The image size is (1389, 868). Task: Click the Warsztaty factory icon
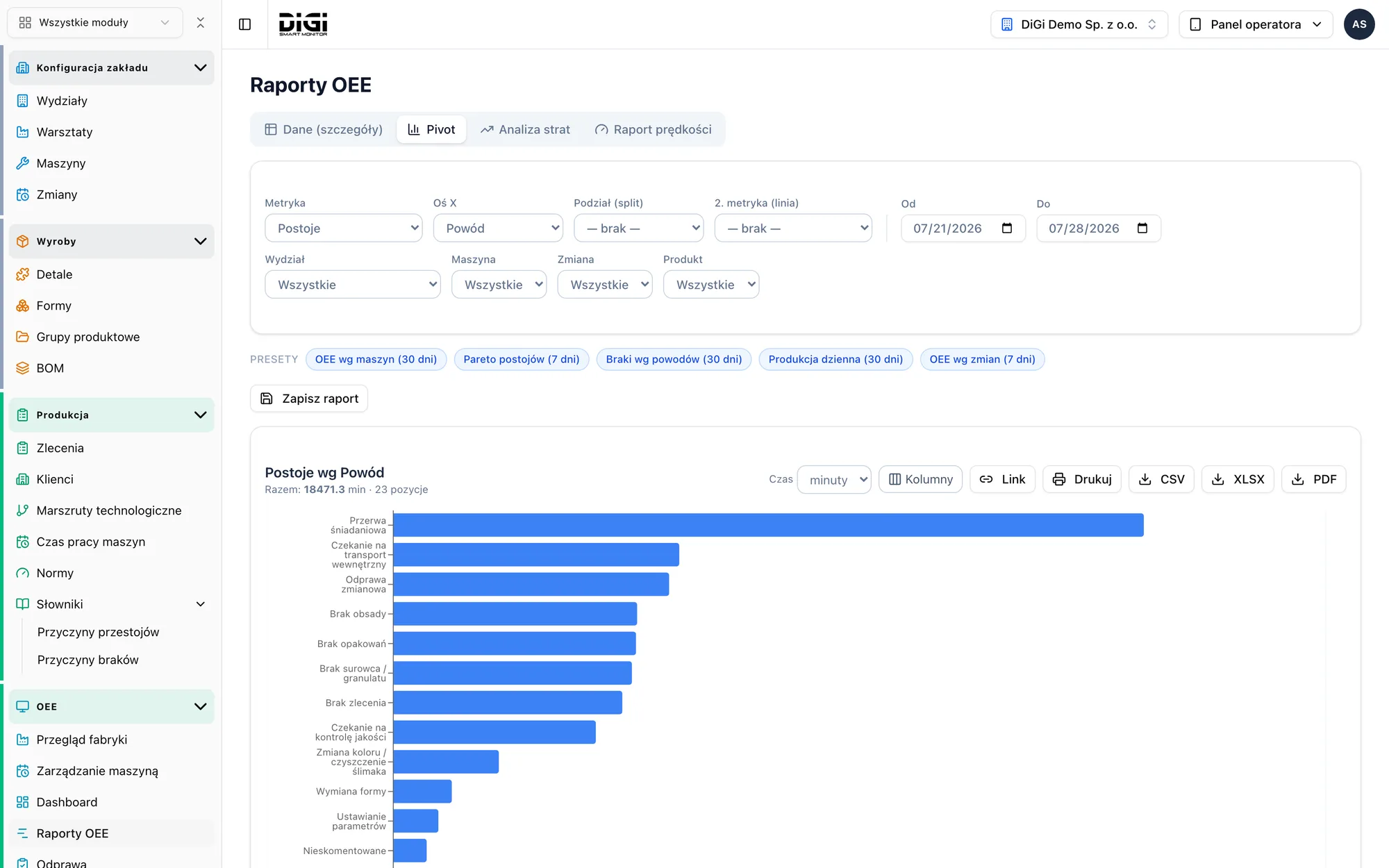click(23, 132)
